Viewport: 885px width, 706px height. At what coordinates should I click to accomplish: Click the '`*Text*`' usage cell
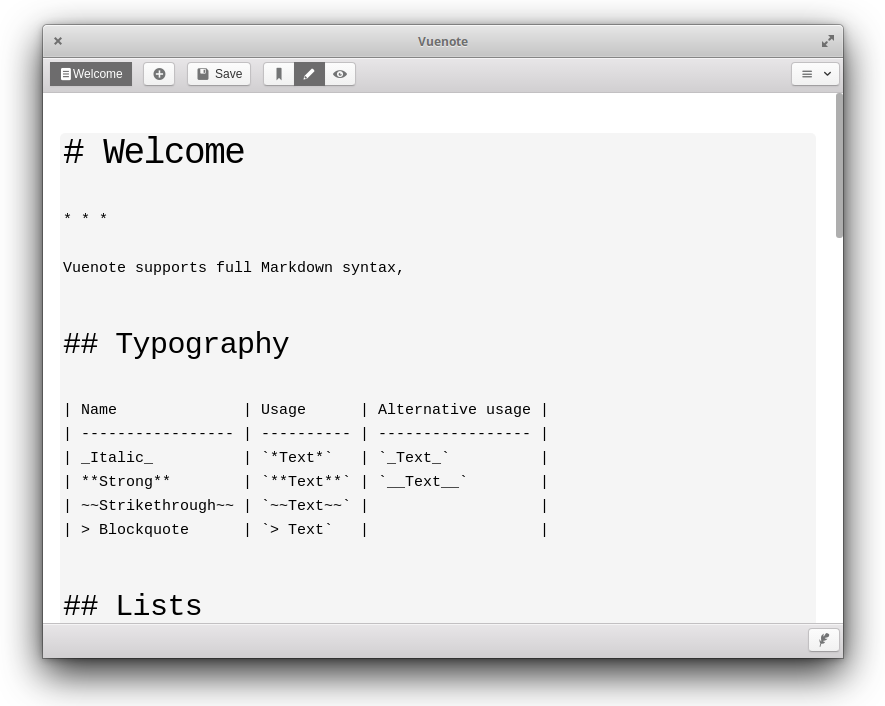point(297,457)
